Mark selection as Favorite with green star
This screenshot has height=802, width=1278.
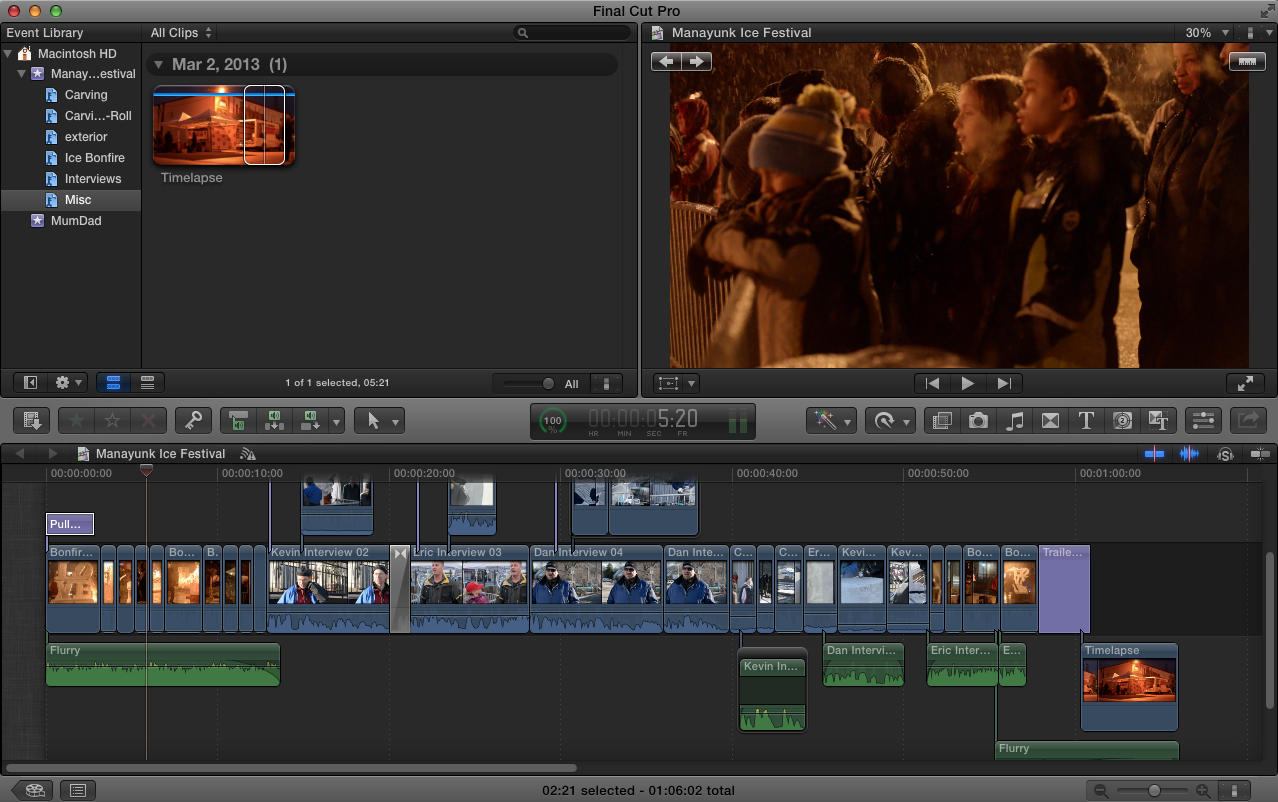click(x=76, y=421)
